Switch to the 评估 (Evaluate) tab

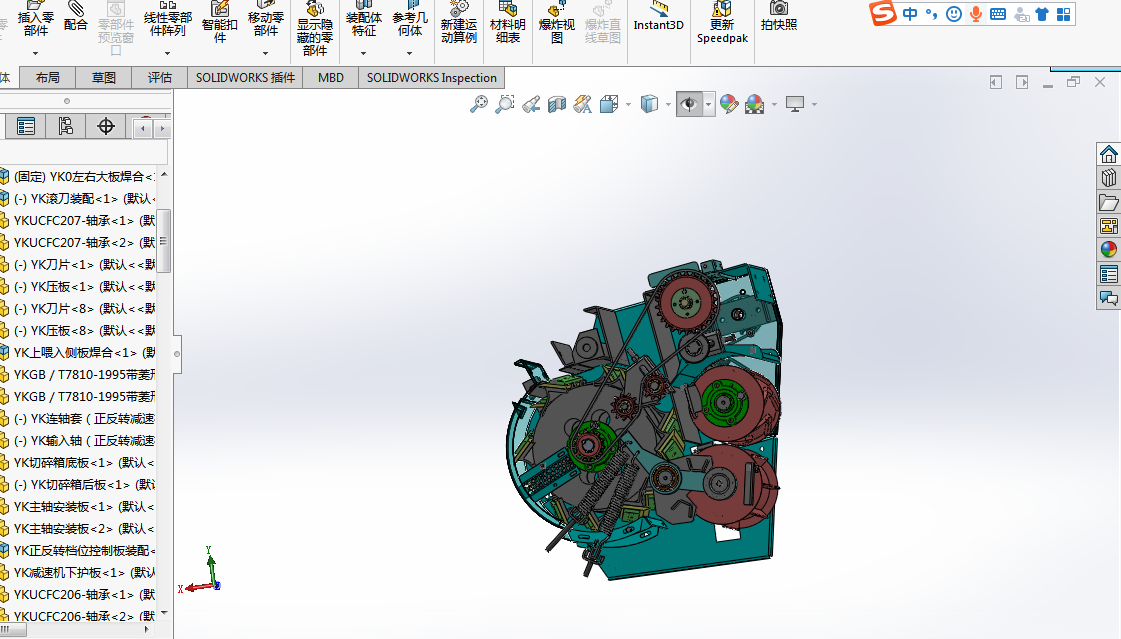coord(159,77)
